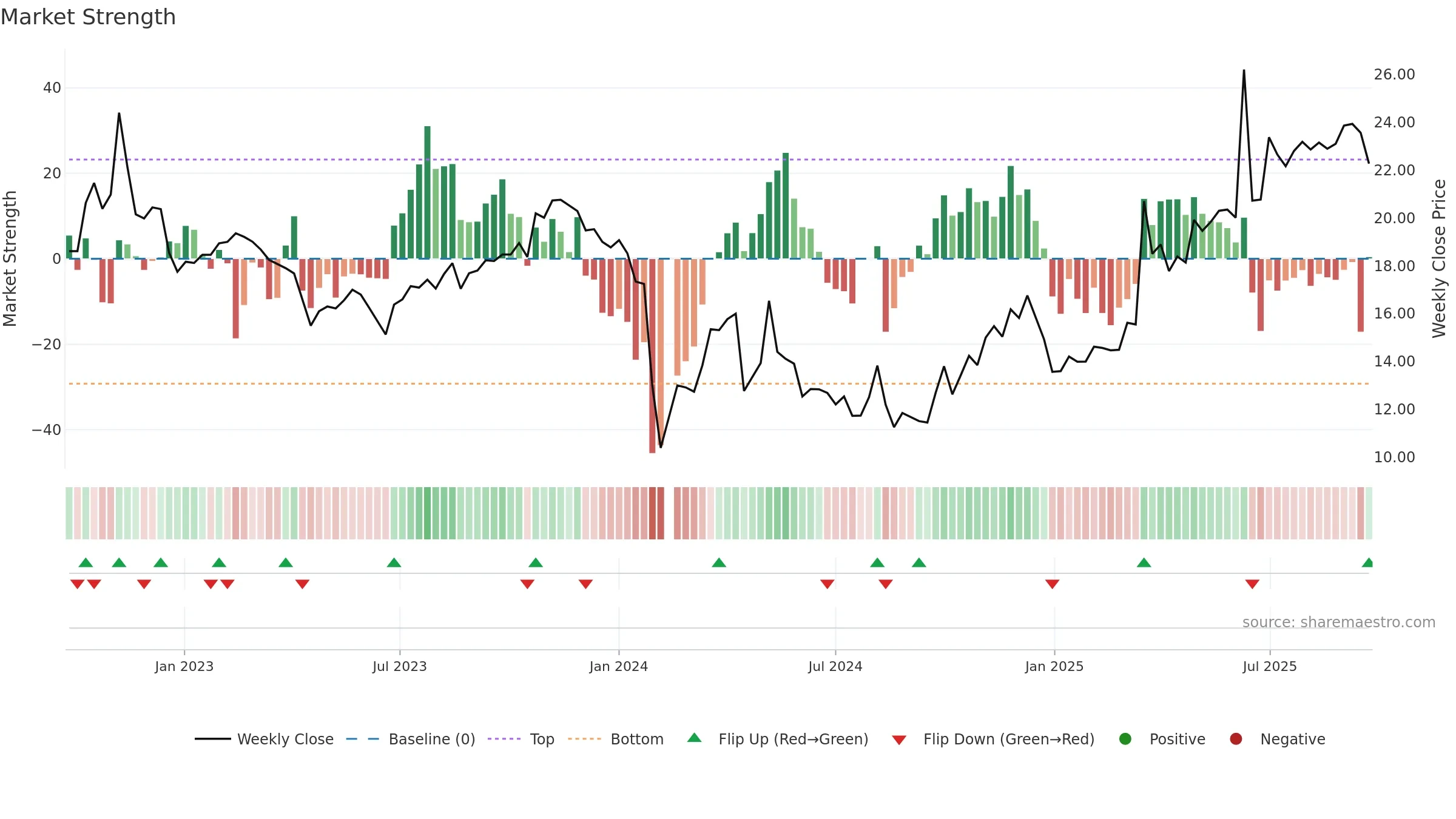This screenshot has height=819, width=1456.
Task: Click the Jan 2023 x-axis label
Action: point(184,666)
